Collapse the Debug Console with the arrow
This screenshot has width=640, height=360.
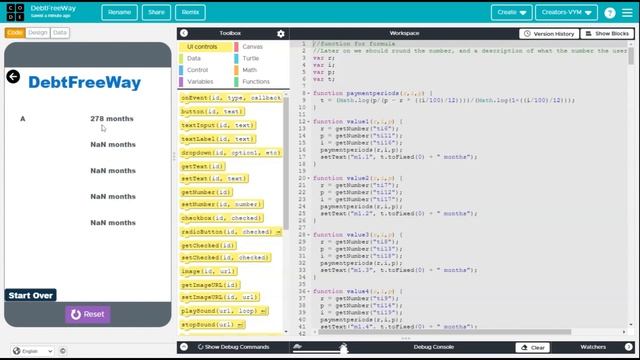(x=184, y=347)
